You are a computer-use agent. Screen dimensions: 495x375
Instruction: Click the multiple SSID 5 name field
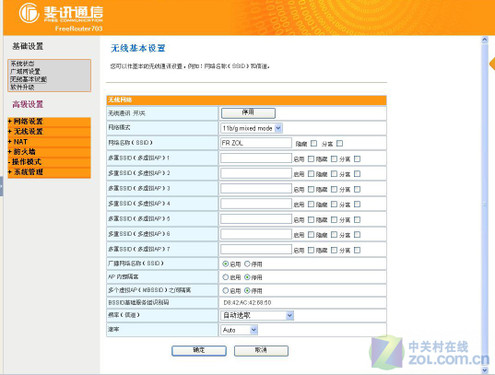pyautogui.click(x=256, y=219)
